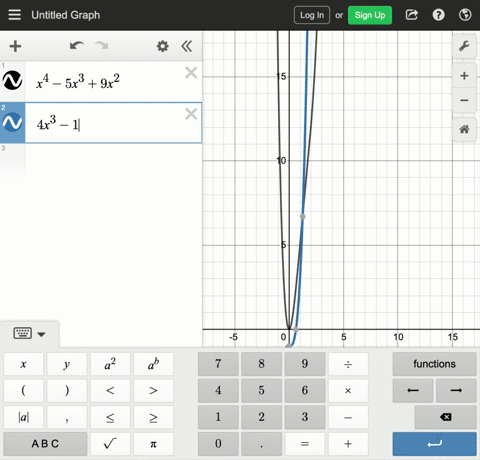Image resolution: width=480 pixels, height=460 pixels.
Task: Tap the less than key
Action: click(x=110, y=391)
